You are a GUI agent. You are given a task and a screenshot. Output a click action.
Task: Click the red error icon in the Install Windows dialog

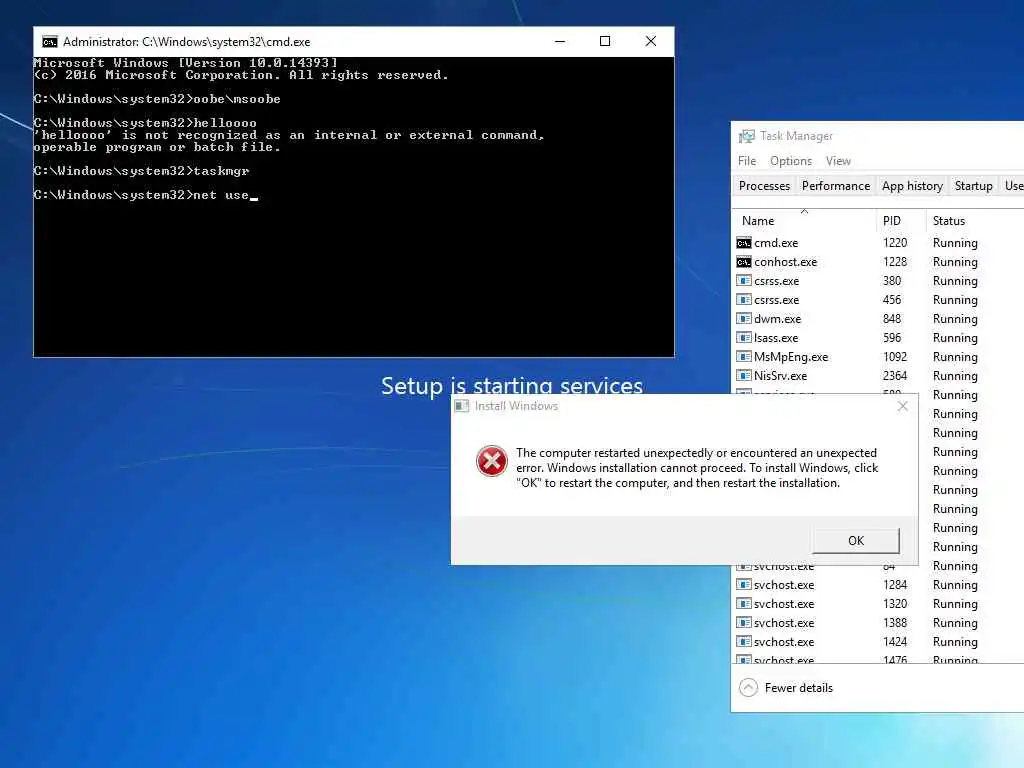pyautogui.click(x=492, y=462)
